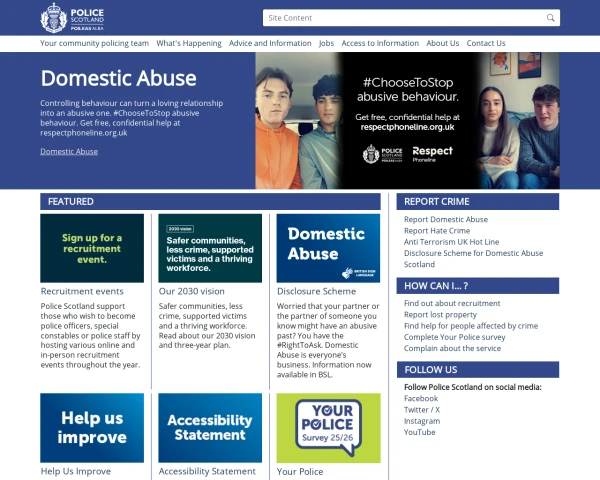This screenshot has width=600, height=480.
Task: Click the Domestic Abuse banner headline
Action: [119, 78]
